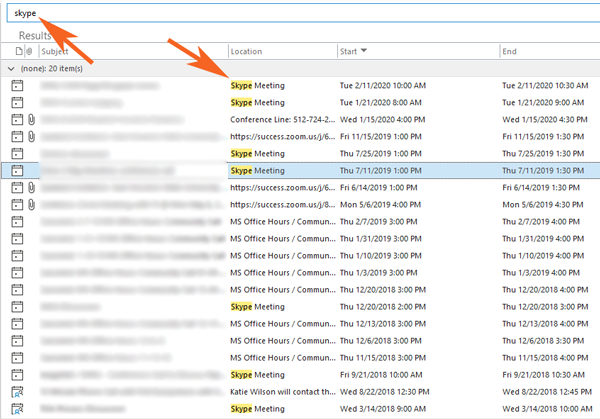Select start time 'Thu 1/10/2019 3:00 PM'

pos(381,256)
